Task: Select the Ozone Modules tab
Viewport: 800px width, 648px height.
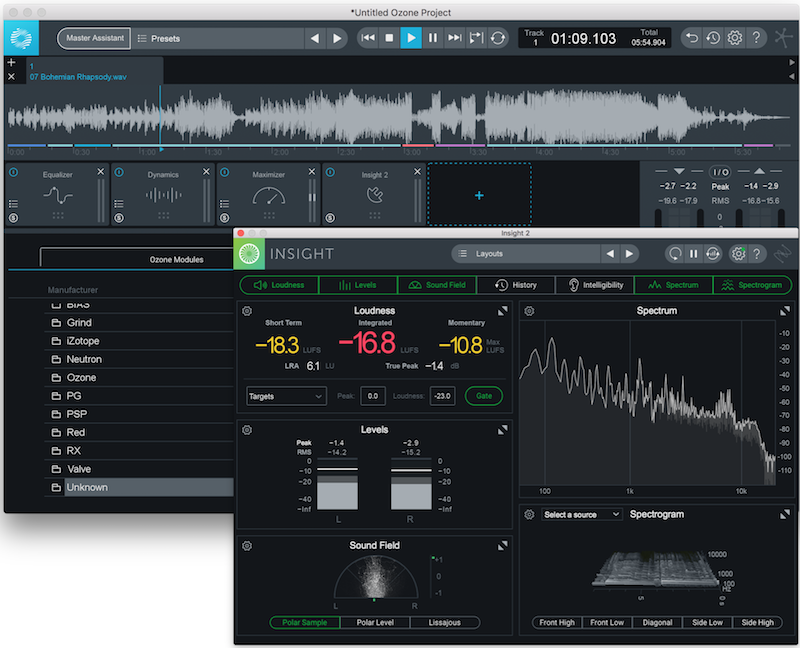Action: (x=176, y=259)
